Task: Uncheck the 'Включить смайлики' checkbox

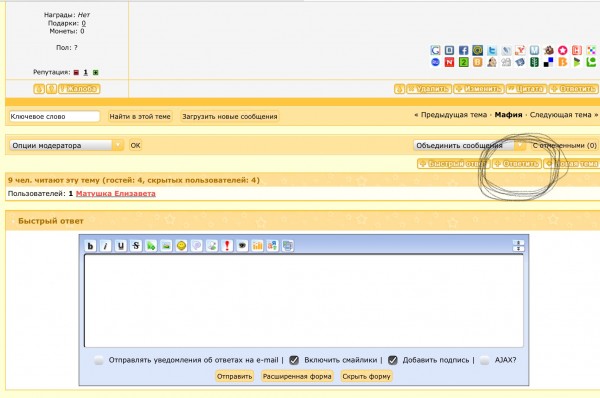Action: (294, 360)
